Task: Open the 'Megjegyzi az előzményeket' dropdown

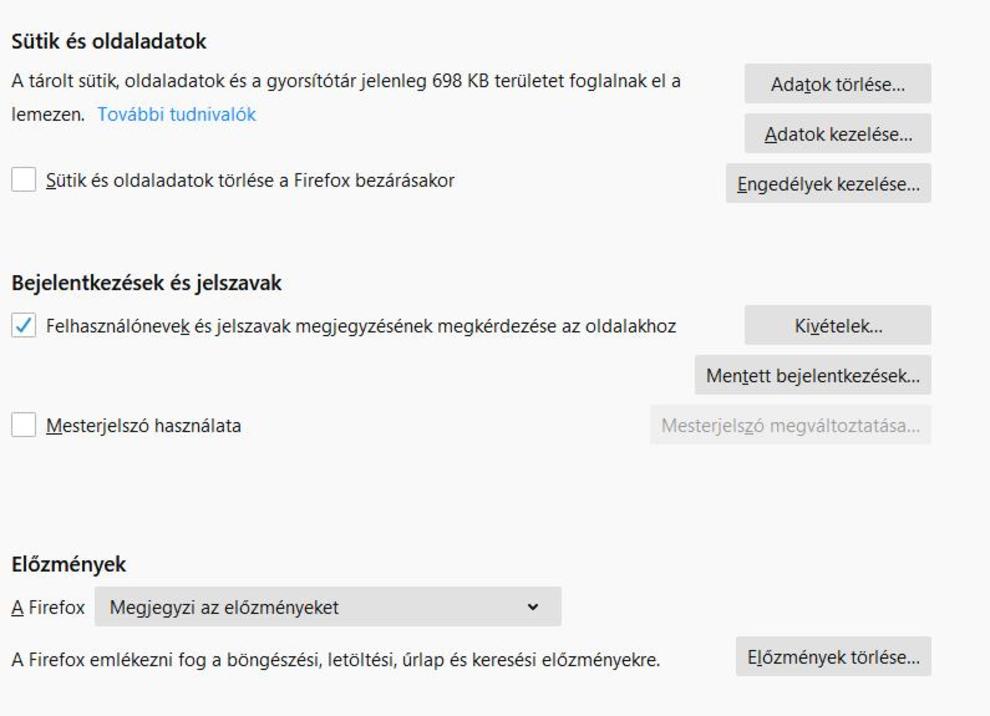Action: pos(327,607)
